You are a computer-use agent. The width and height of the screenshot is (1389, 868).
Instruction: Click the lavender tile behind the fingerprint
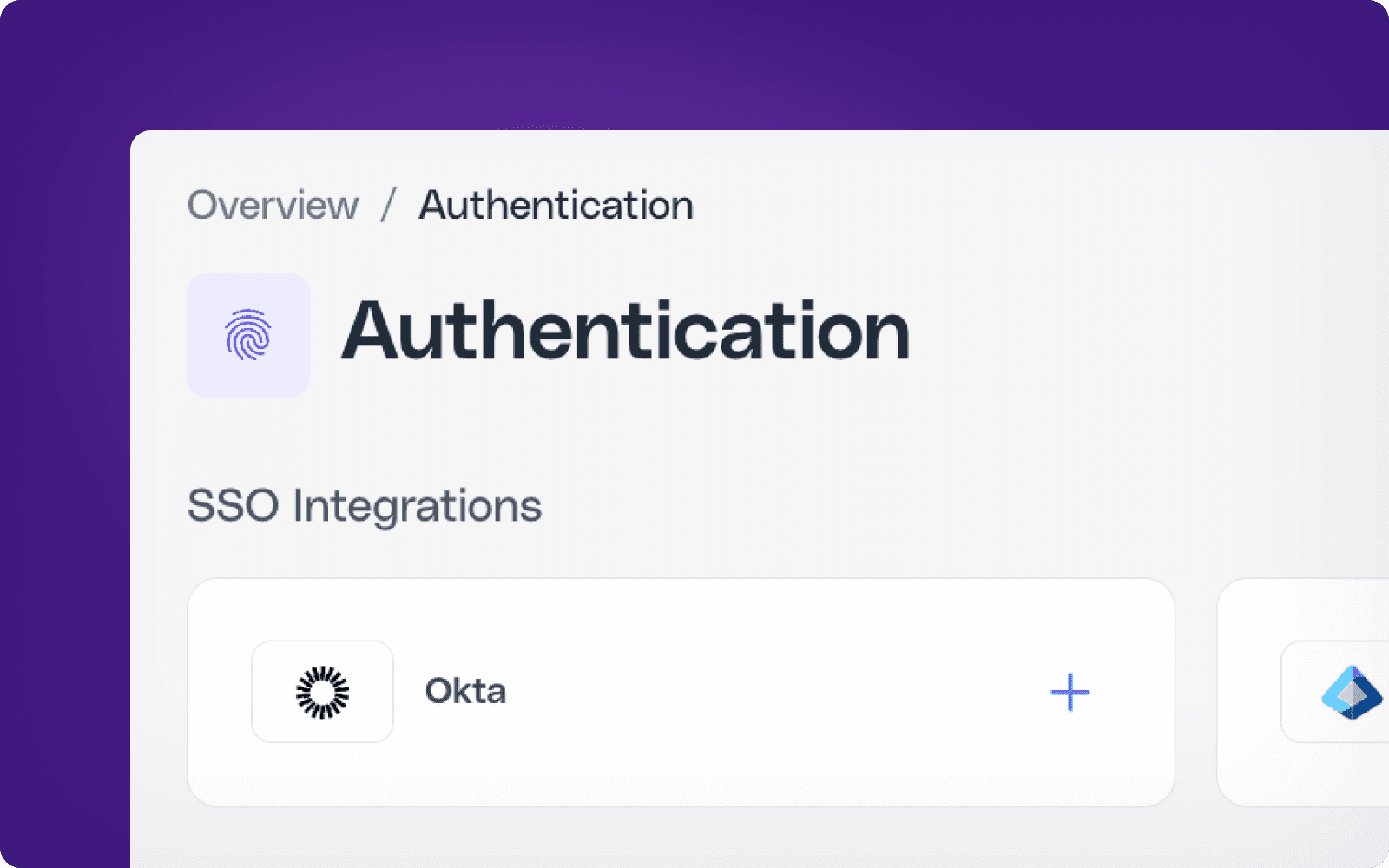pos(248,335)
